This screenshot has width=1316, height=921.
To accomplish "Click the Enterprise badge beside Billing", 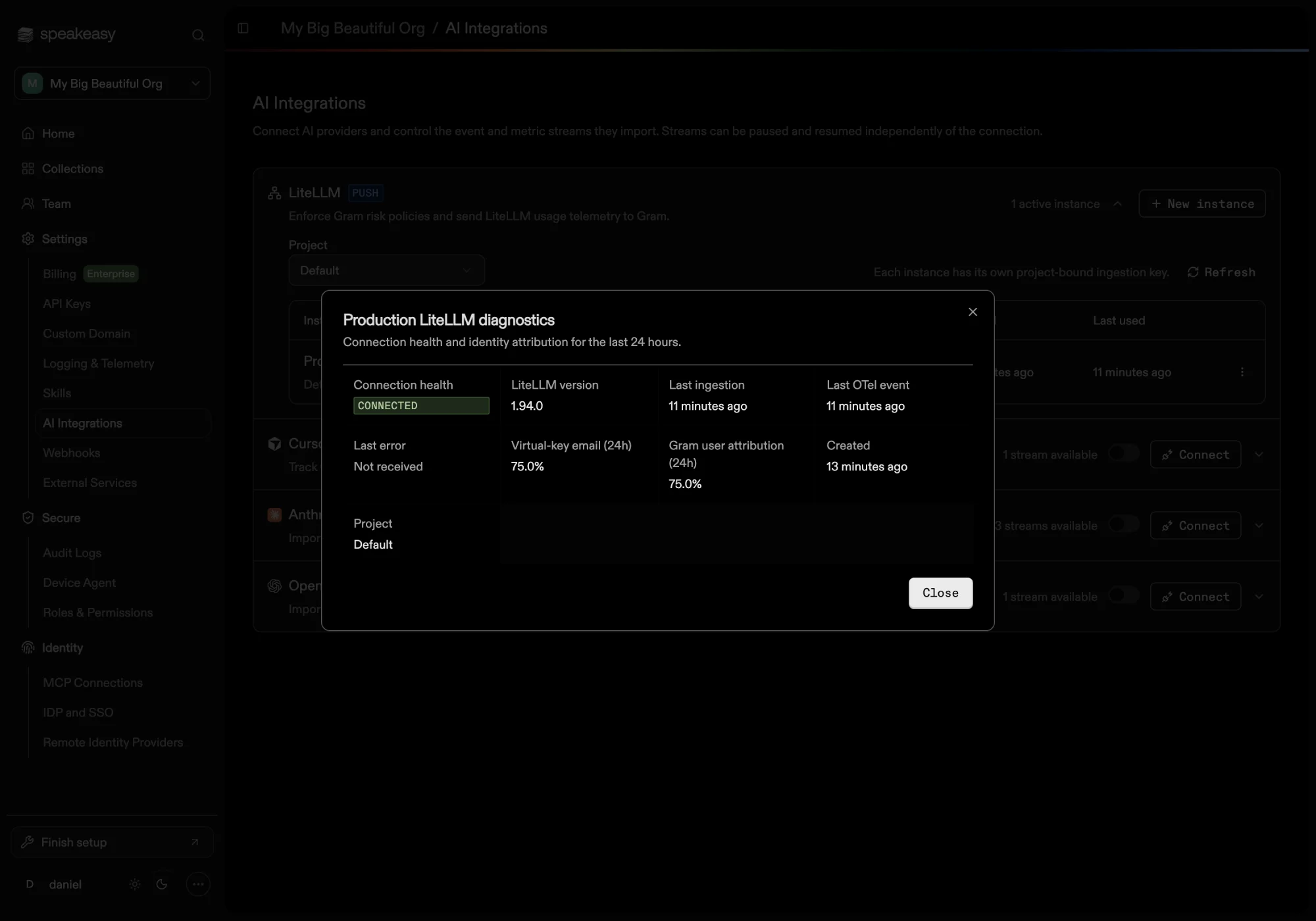I will point(111,274).
